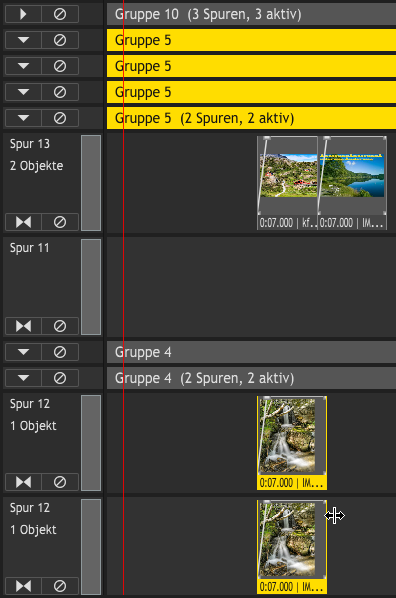Toggle crossed-circle icon of Gruppe 5 row below Gruppe 10

(60, 40)
